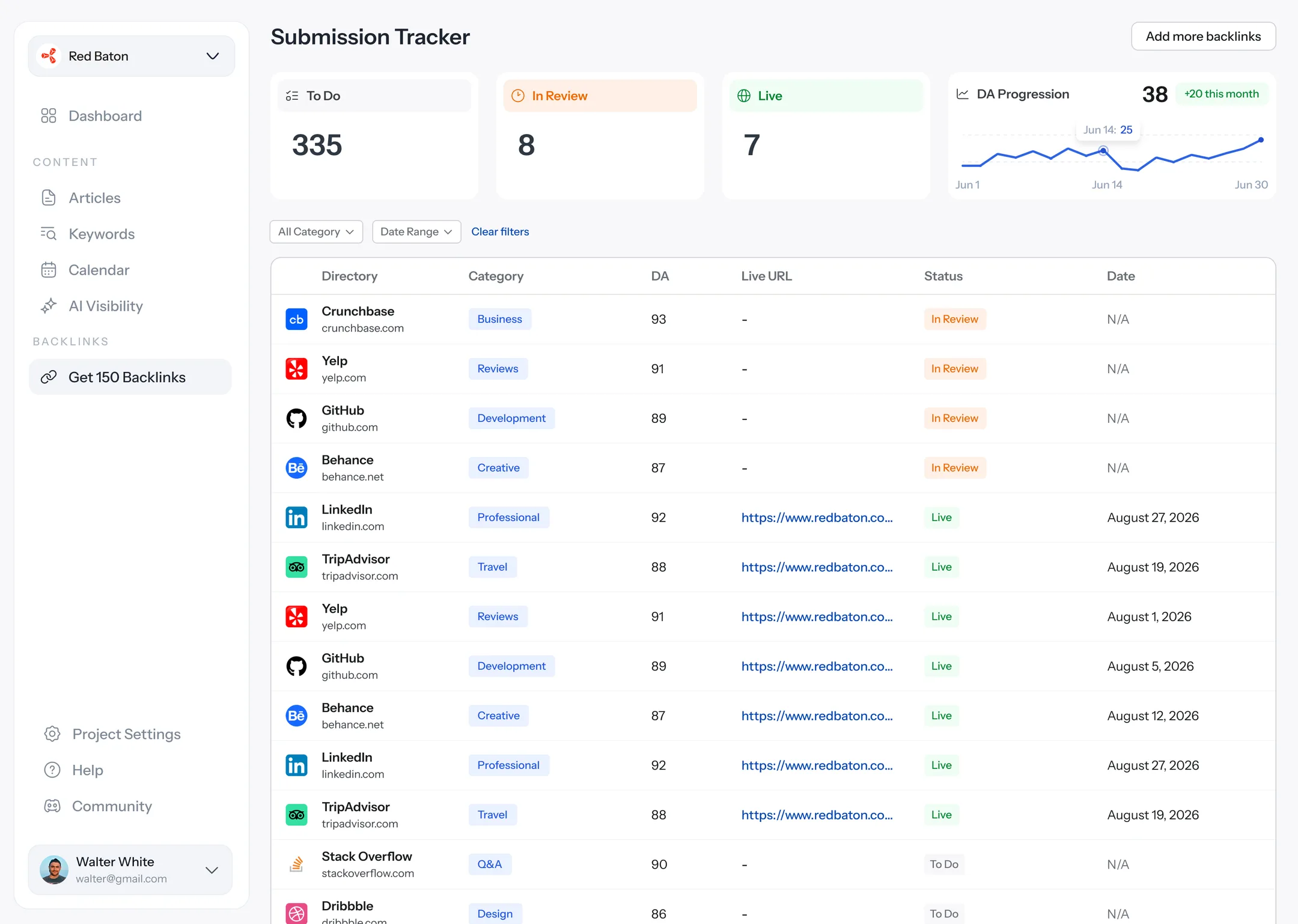The image size is (1298, 924).
Task: Click the Dashboard grid icon
Action: point(49,115)
